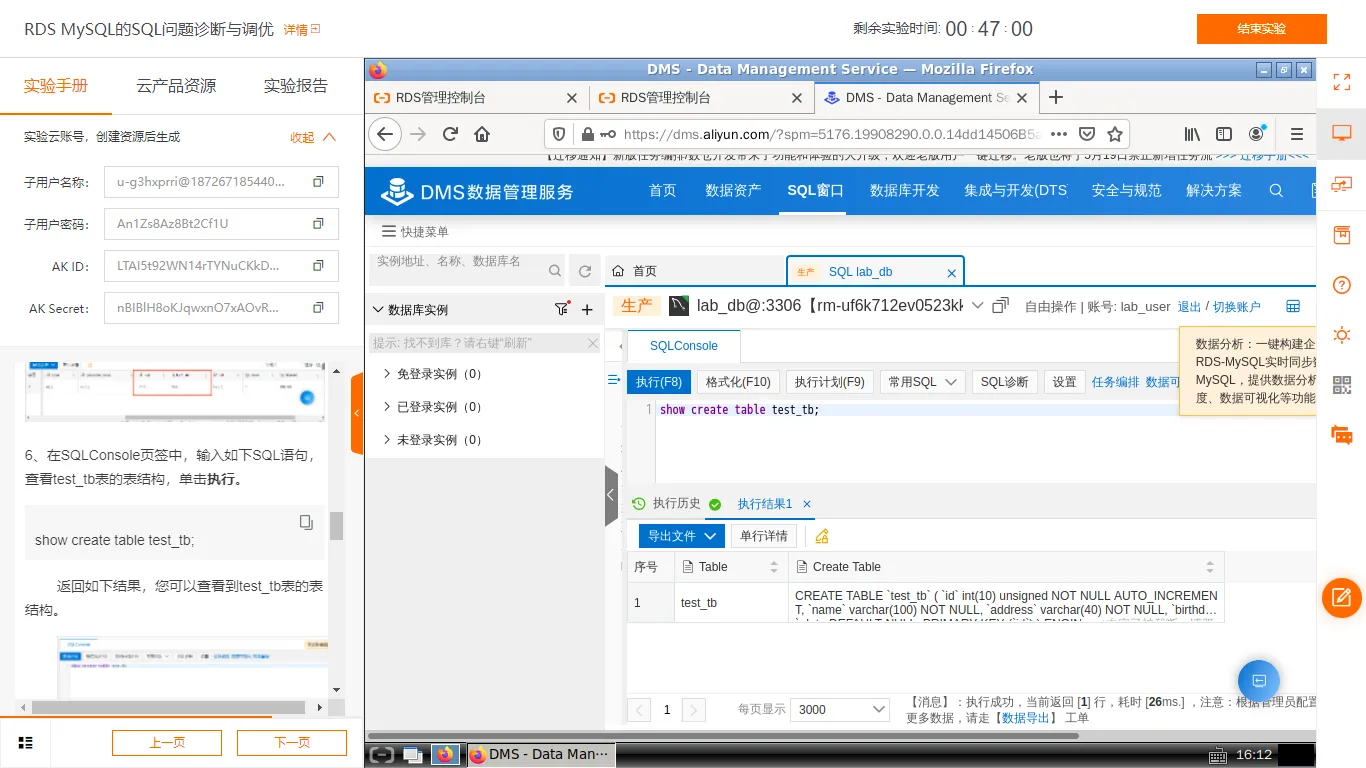Expand 免登录实例 tree node
This screenshot has height=768, width=1366.
click(387, 374)
